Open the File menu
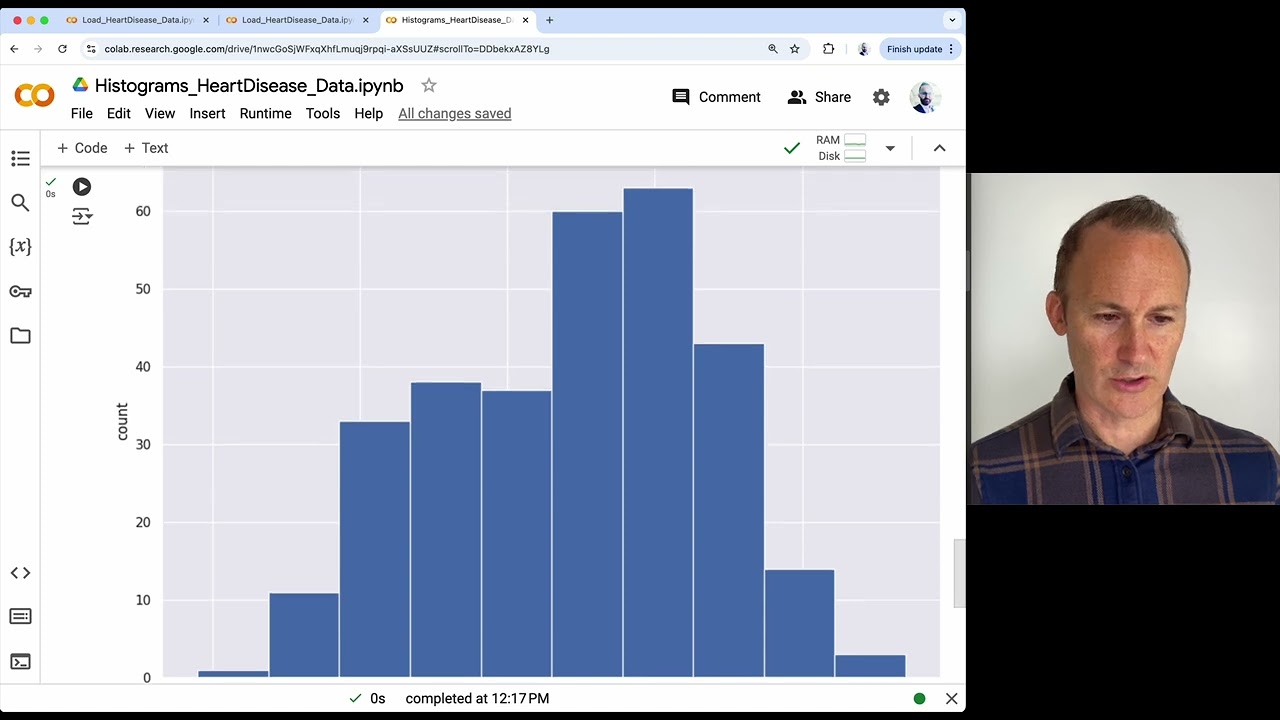The width and height of the screenshot is (1280, 720). pos(82,114)
